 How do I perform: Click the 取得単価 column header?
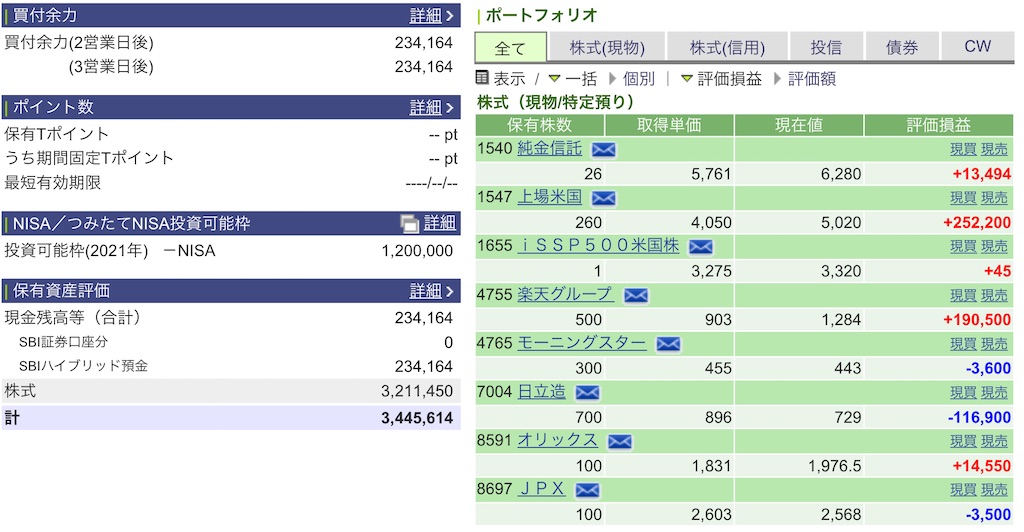(x=669, y=125)
